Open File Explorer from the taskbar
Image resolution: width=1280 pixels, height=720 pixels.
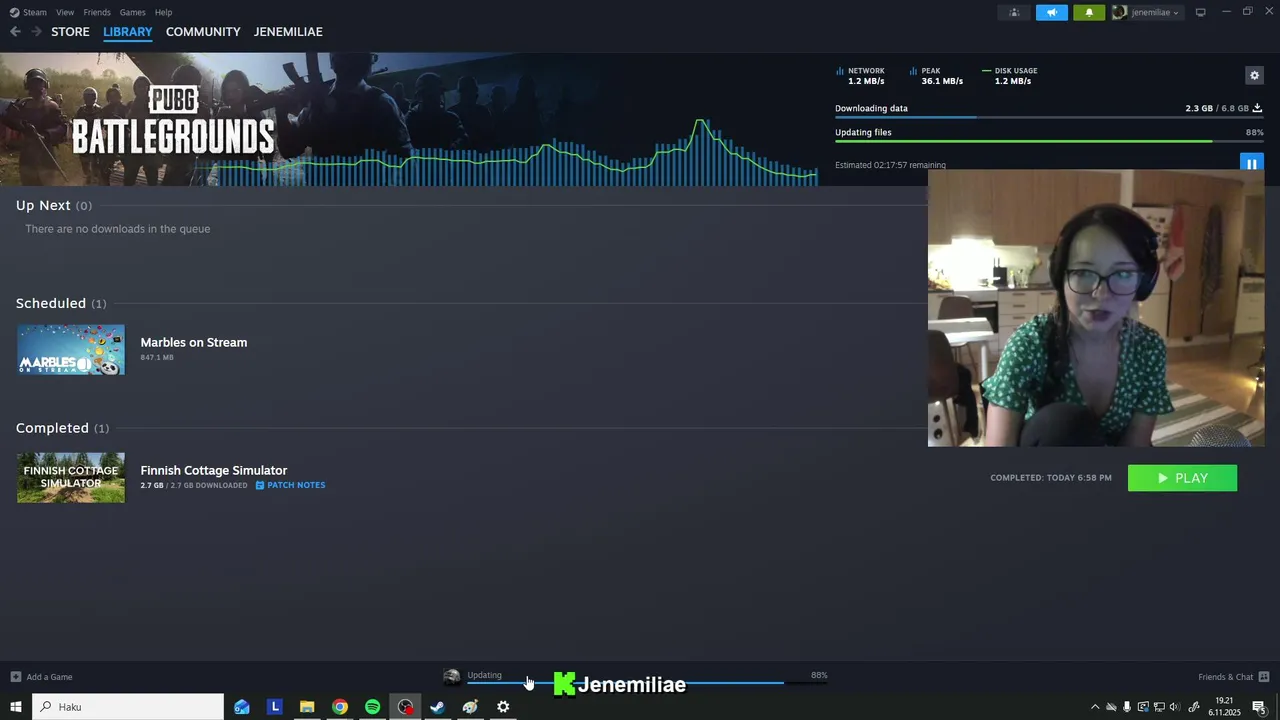[x=307, y=707]
